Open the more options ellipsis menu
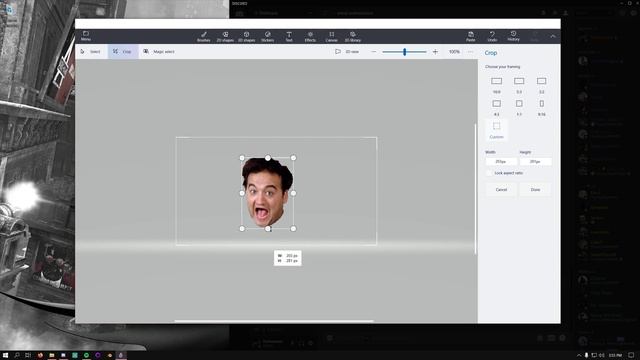 coord(471,52)
